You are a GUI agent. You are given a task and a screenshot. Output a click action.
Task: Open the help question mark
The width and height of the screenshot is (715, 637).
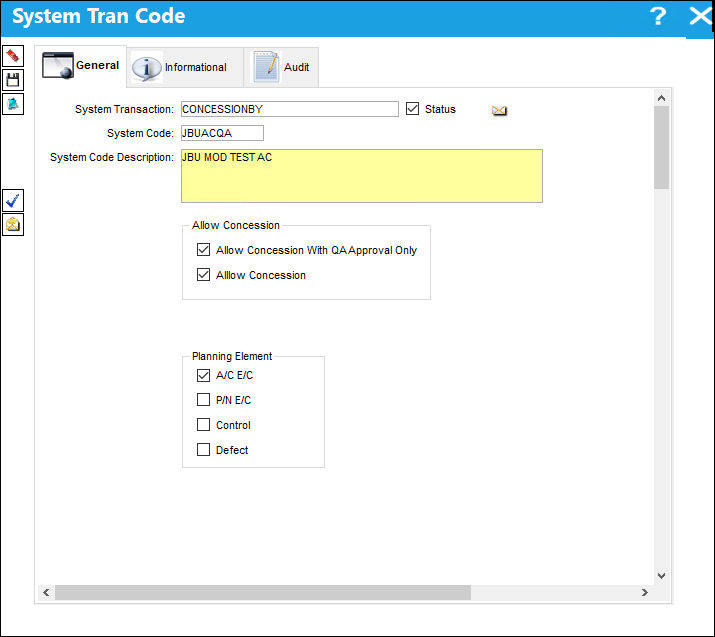658,16
